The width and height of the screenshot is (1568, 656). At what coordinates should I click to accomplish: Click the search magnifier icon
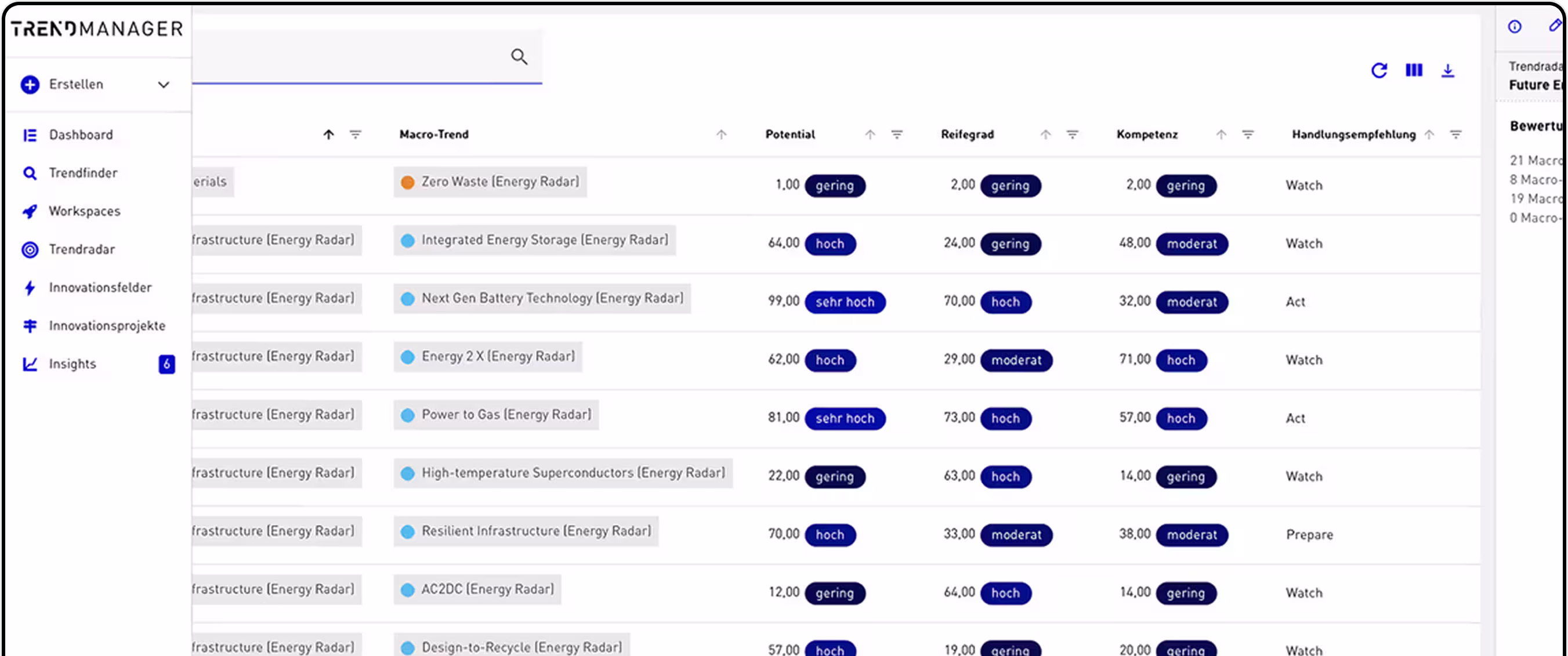tap(519, 57)
